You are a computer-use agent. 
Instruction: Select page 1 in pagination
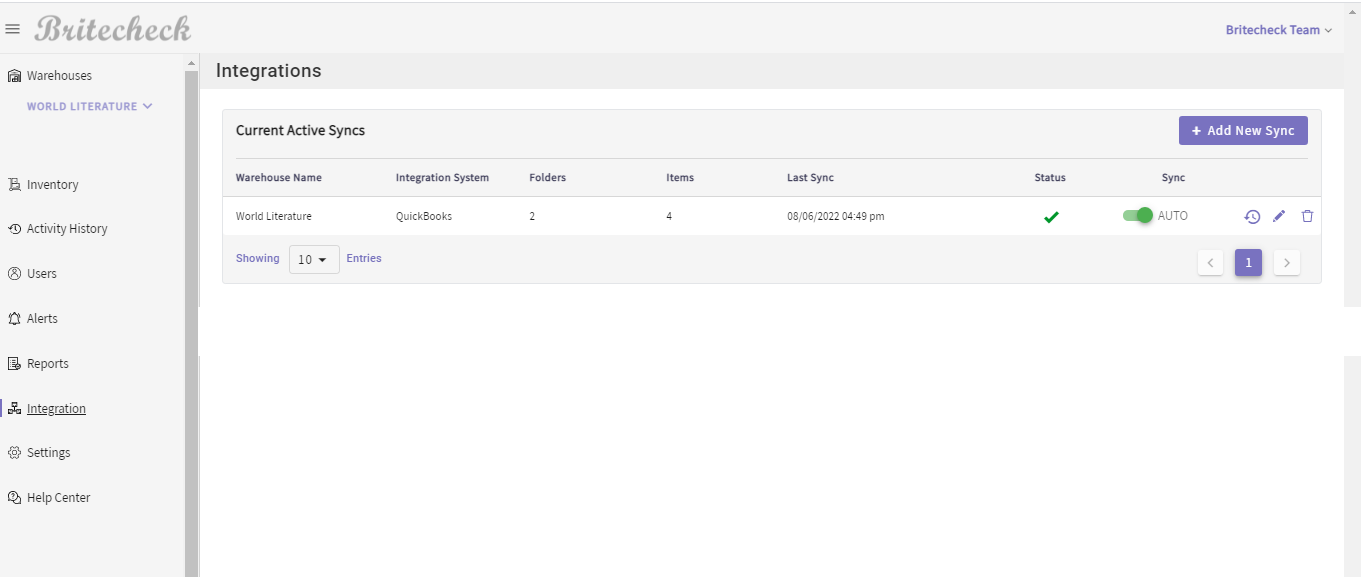click(1248, 263)
